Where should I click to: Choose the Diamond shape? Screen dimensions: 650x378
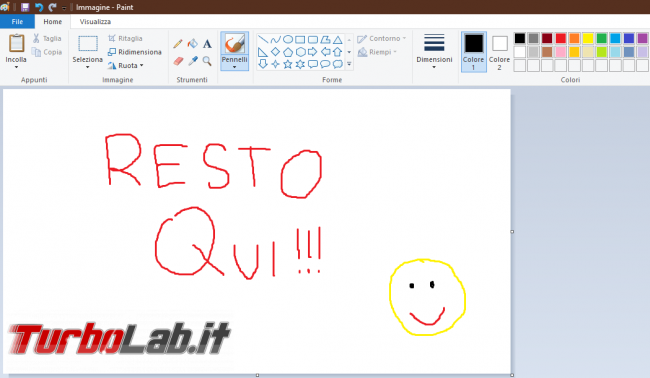pos(275,52)
